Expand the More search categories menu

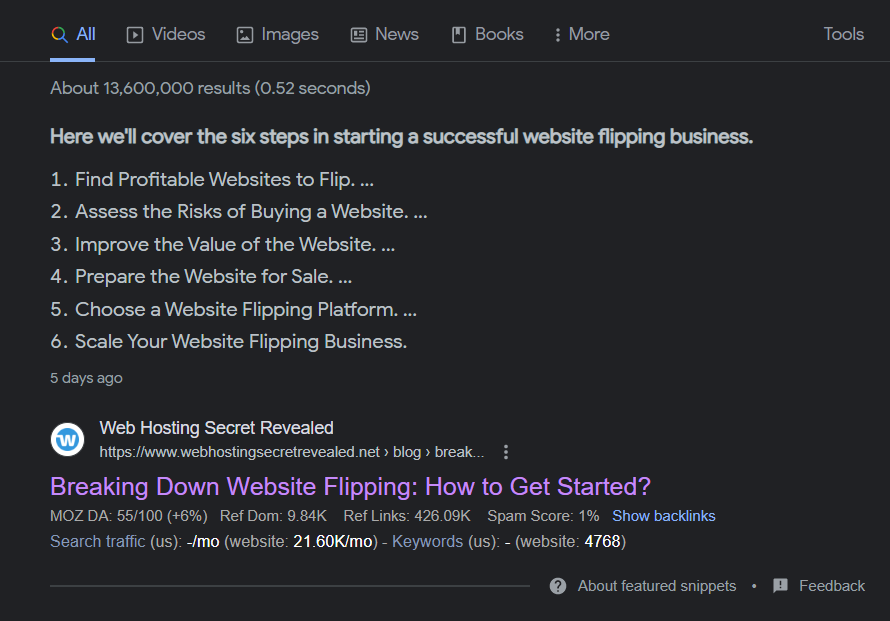(x=582, y=35)
